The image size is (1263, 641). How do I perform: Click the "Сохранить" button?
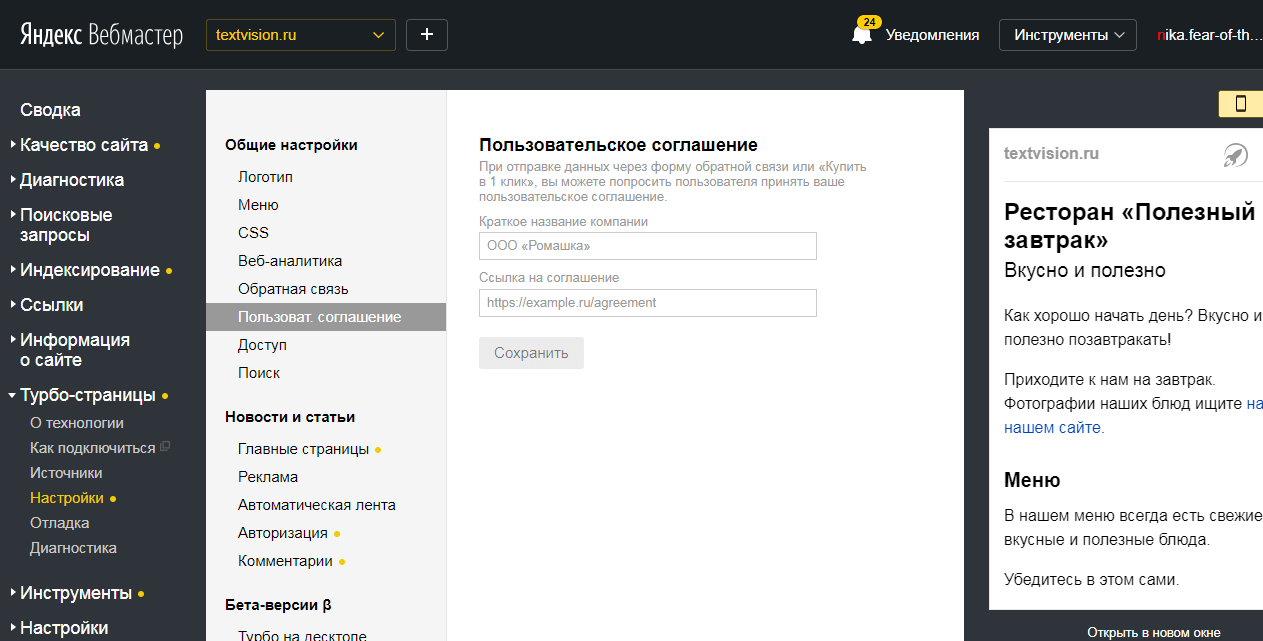(x=531, y=352)
